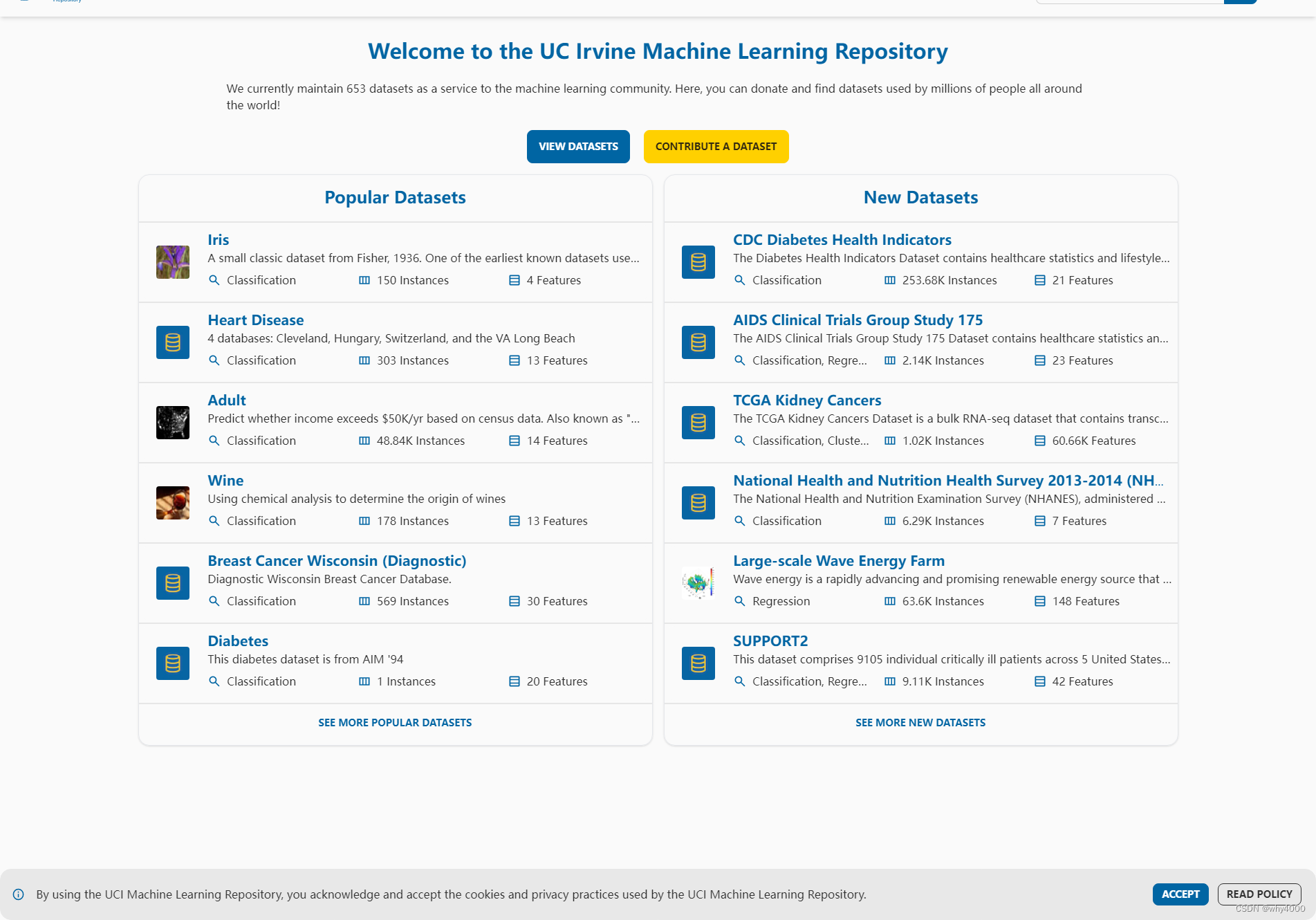Click the text 569 Instances
Viewport: 1316px width, 920px height.
coord(413,601)
